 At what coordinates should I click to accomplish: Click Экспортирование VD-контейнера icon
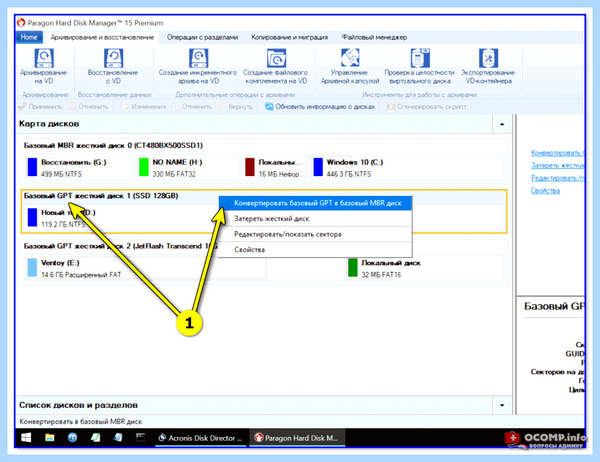click(x=488, y=58)
